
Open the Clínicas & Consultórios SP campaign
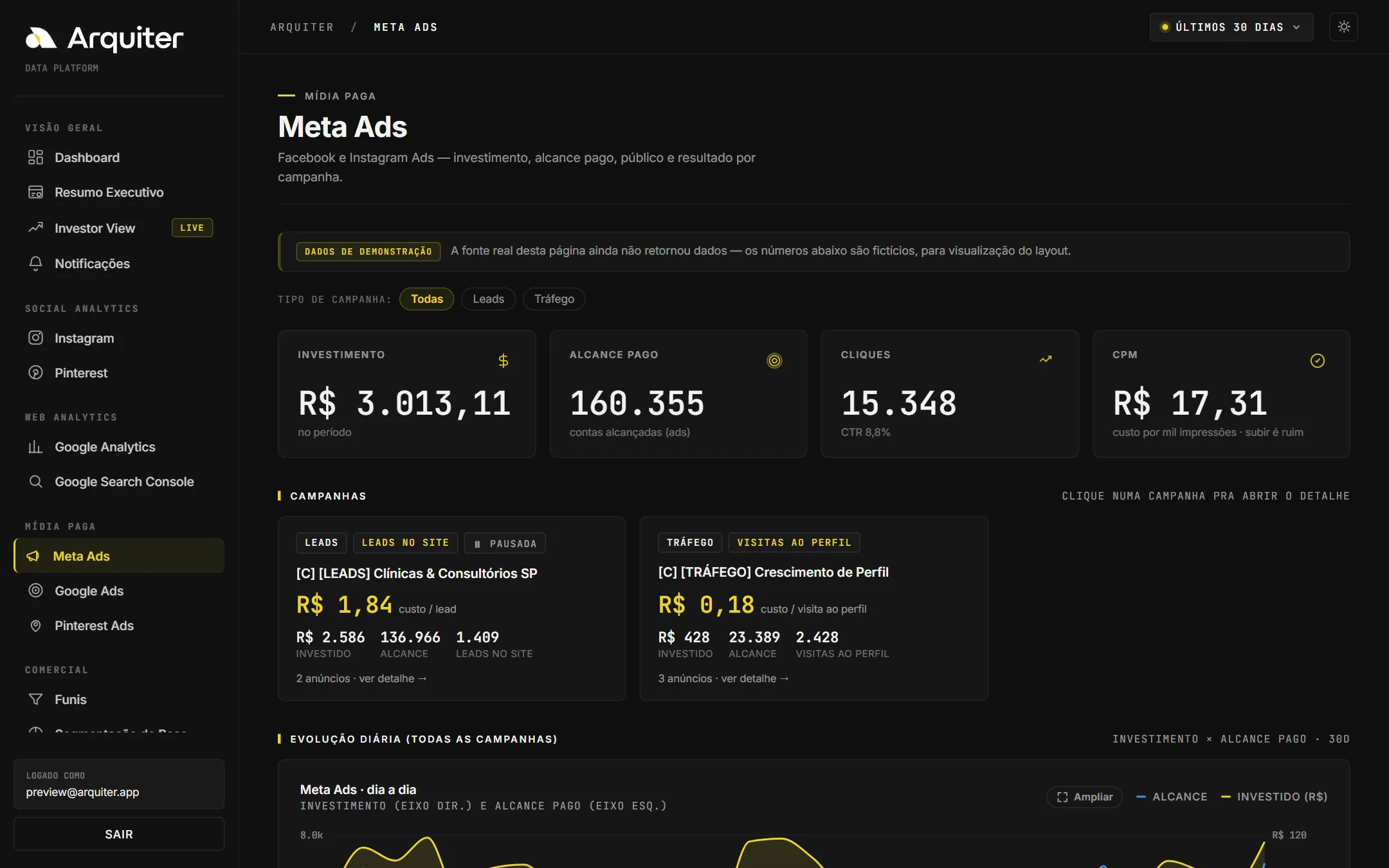[x=417, y=573]
